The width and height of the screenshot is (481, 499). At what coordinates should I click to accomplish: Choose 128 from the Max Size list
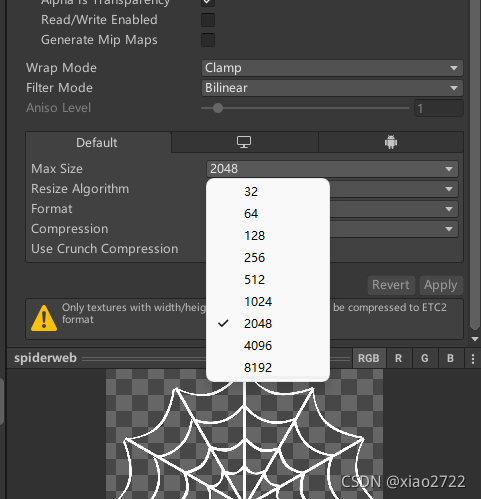[x=268, y=236]
